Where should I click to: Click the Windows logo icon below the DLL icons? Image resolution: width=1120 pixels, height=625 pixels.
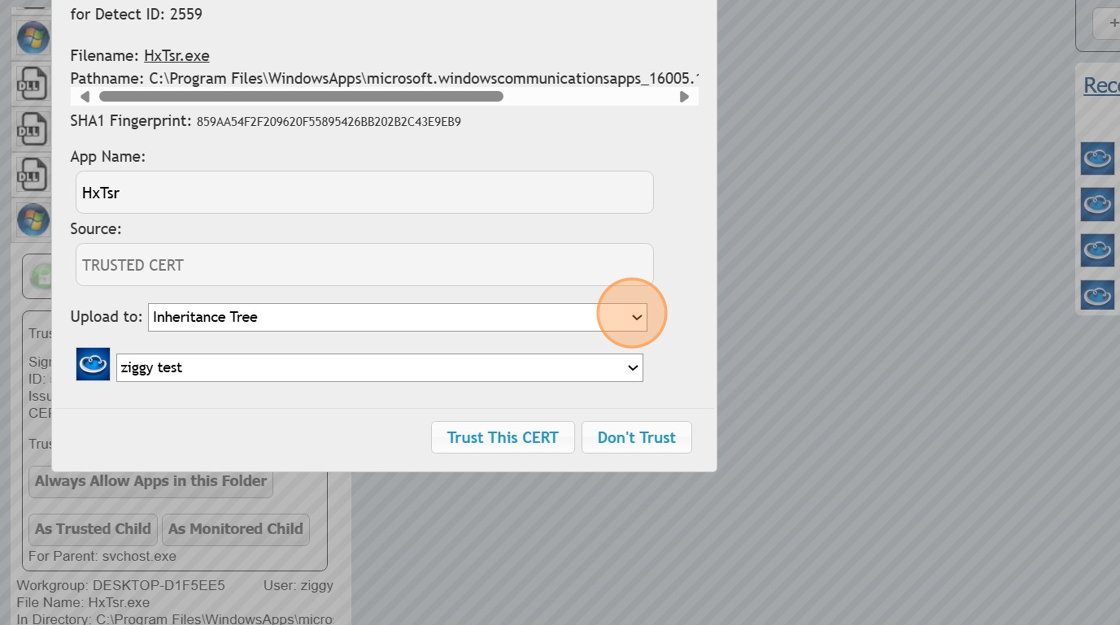32,219
